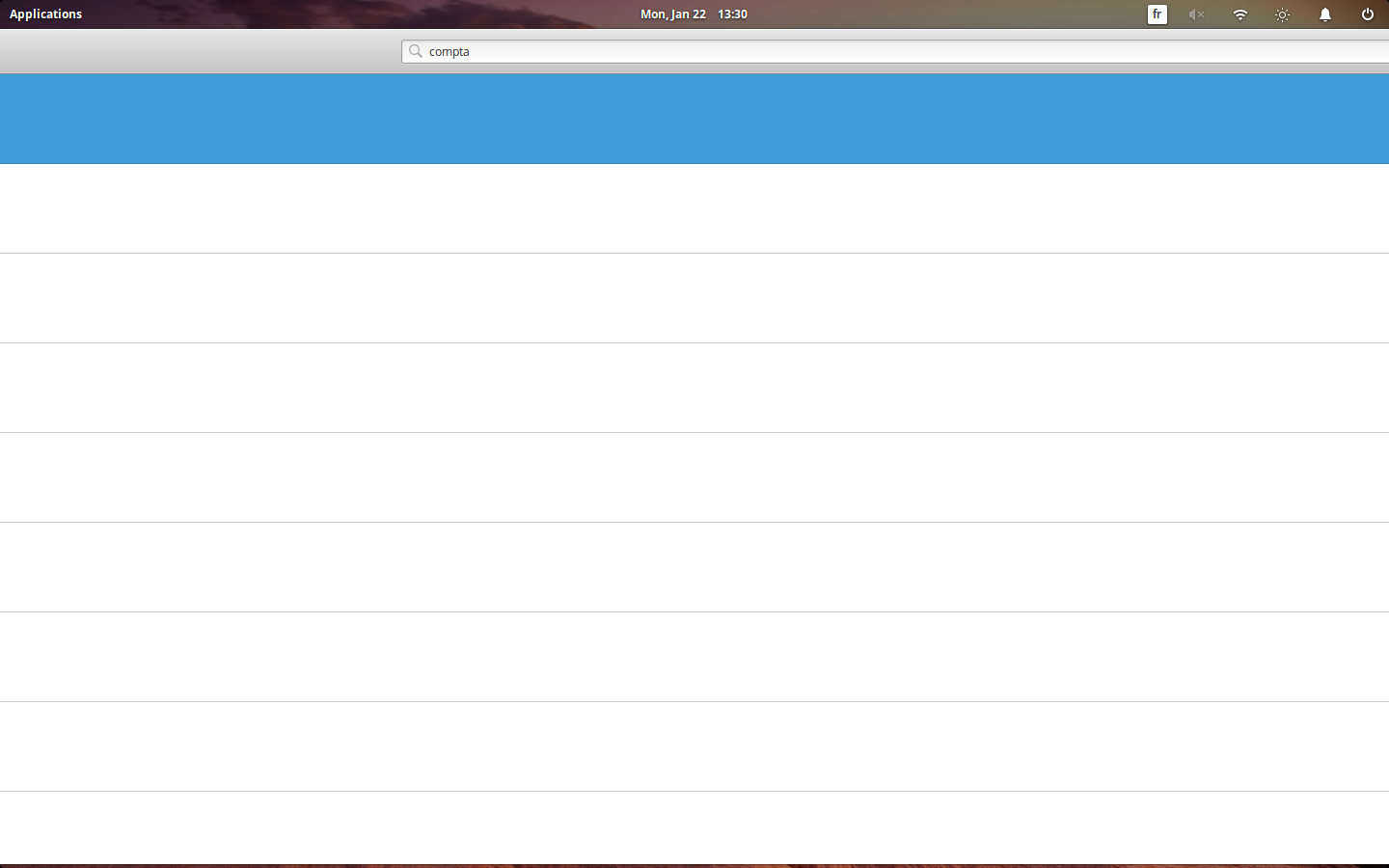This screenshot has height=868, width=1389.
Task: Open the fr keyboard layout indicator
Action: (x=1157, y=14)
